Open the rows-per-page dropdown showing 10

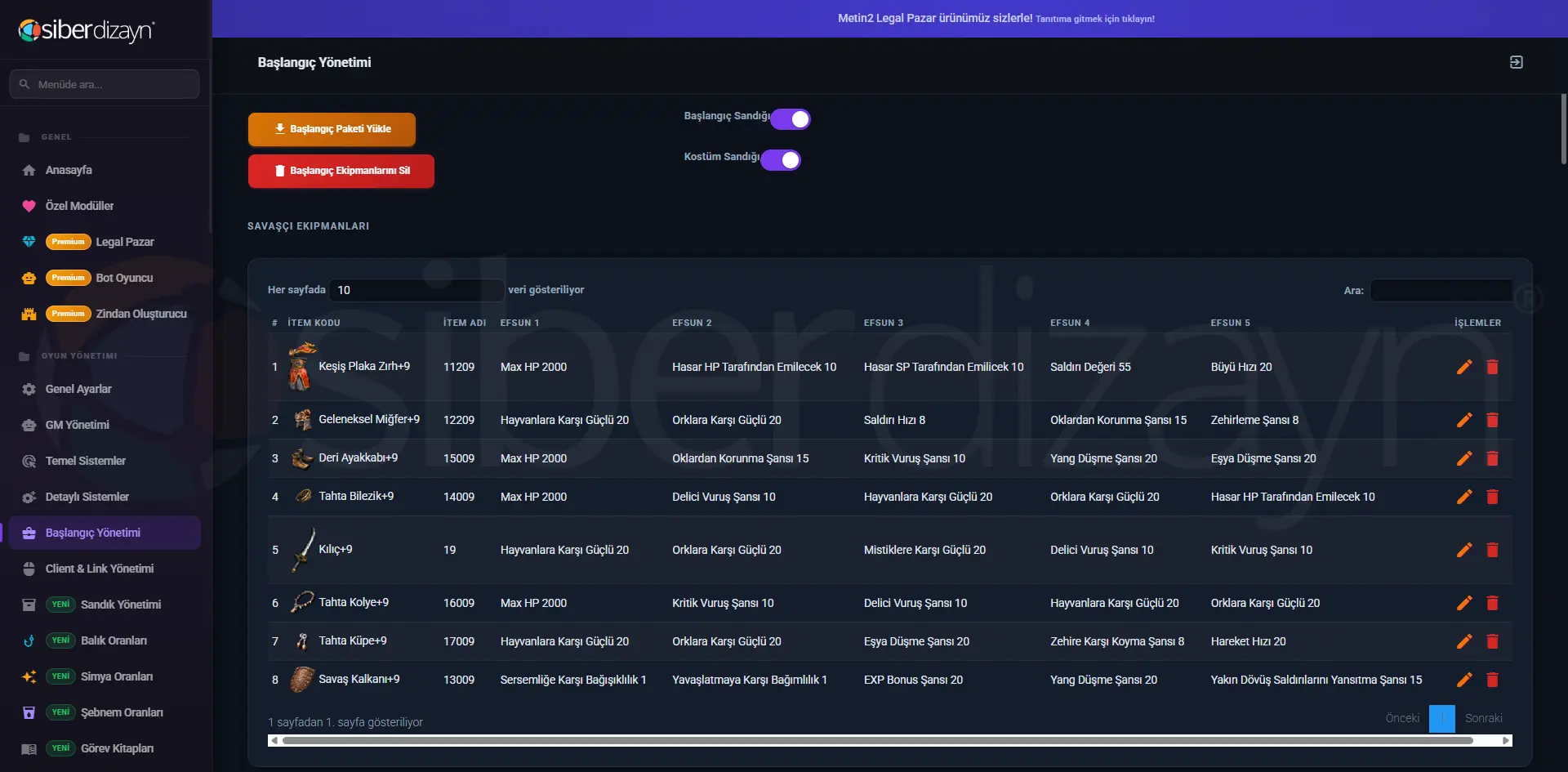416,290
